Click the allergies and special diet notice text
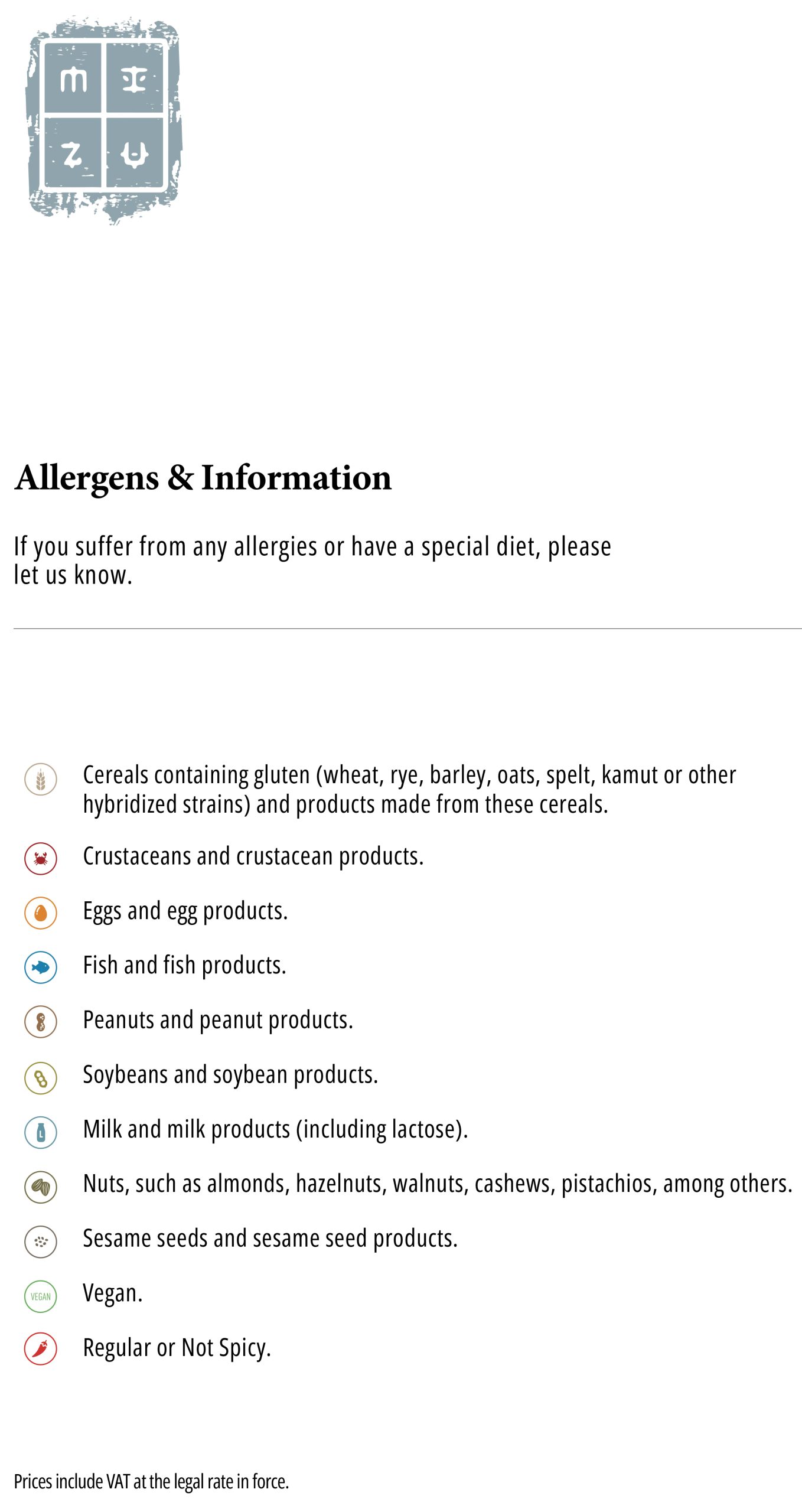The width and height of the screenshot is (802, 1512). [312, 560]
